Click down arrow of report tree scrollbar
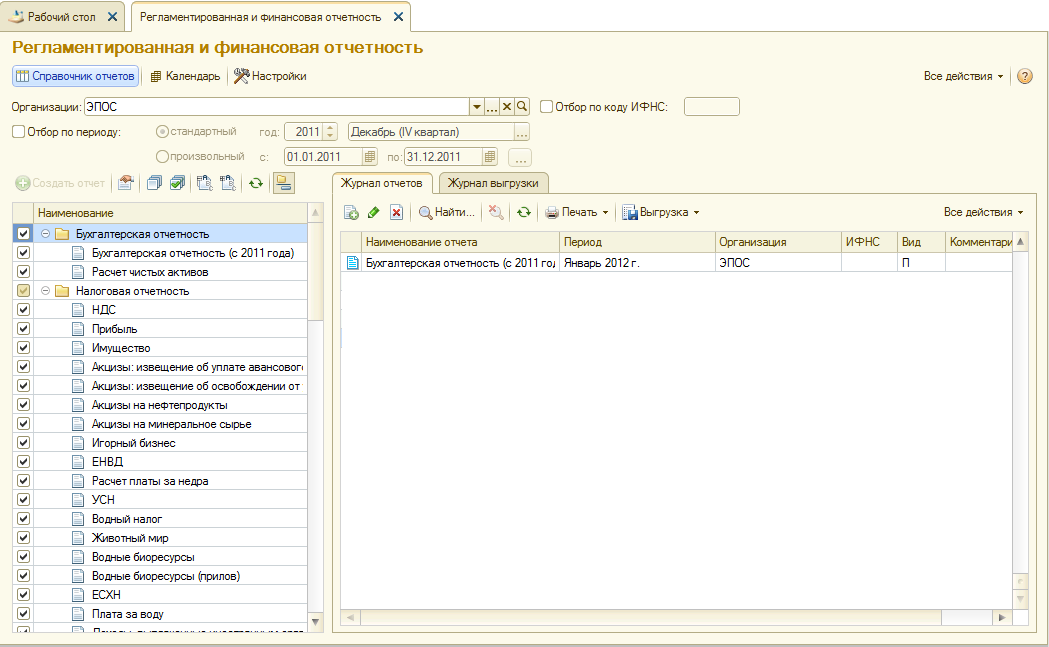1049x647 pixels. pyautogui.click(x=315, y=622)
